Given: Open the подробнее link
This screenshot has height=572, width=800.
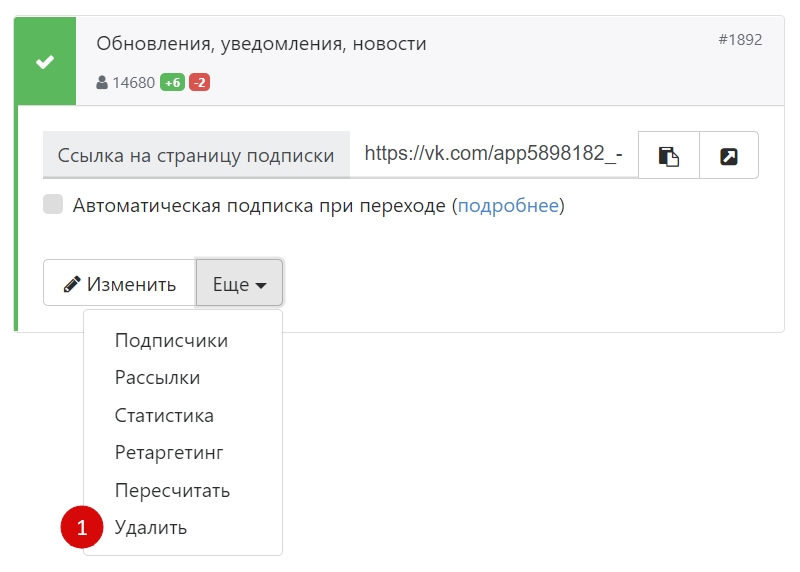Looking at the screenshot, I should pos(508,206).
